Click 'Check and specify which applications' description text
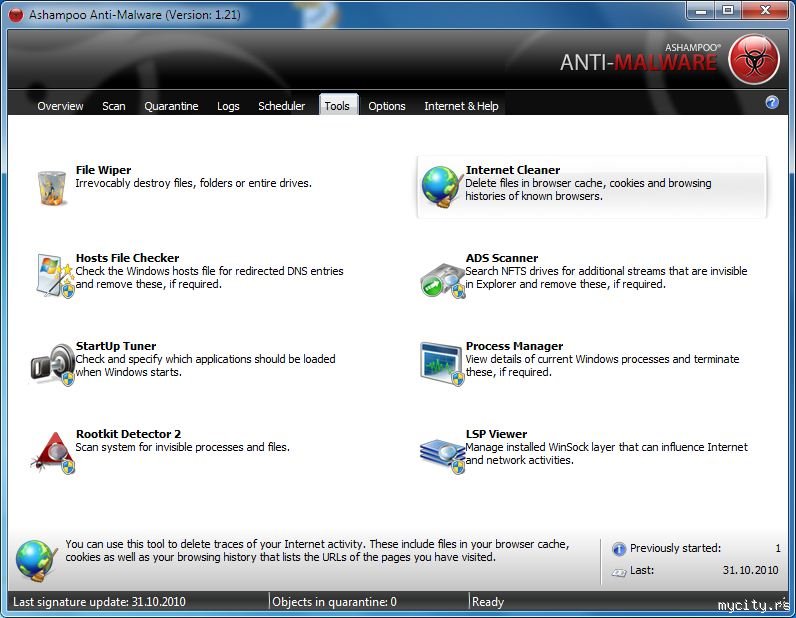 click(x=206, y=366)
